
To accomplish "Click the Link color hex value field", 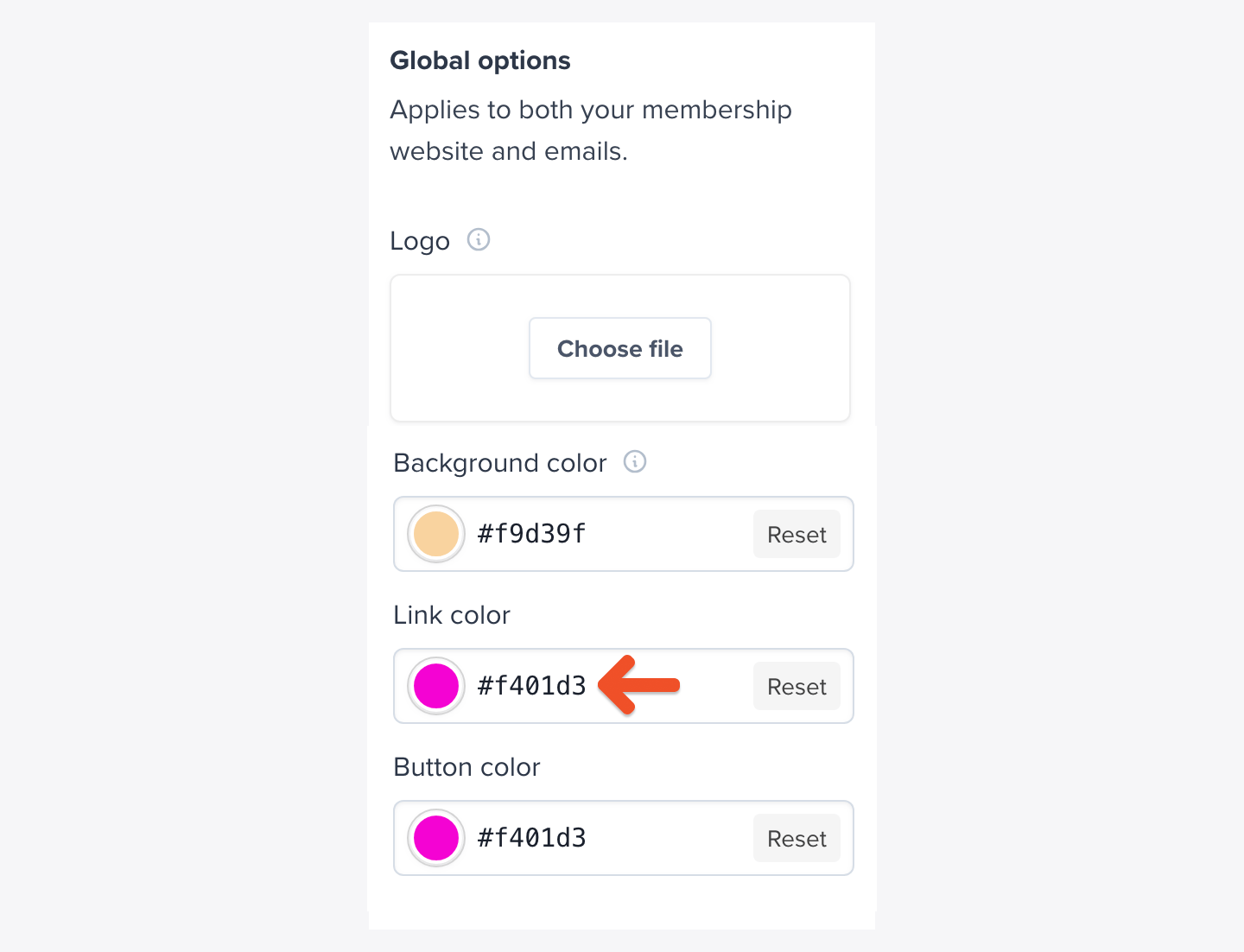I will (532, 686).
